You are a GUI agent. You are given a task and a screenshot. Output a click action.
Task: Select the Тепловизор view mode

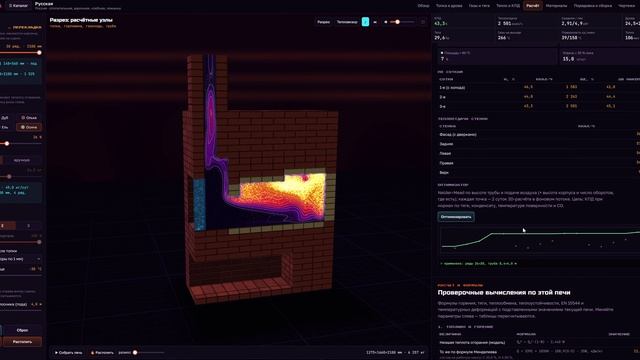(347, 22)
